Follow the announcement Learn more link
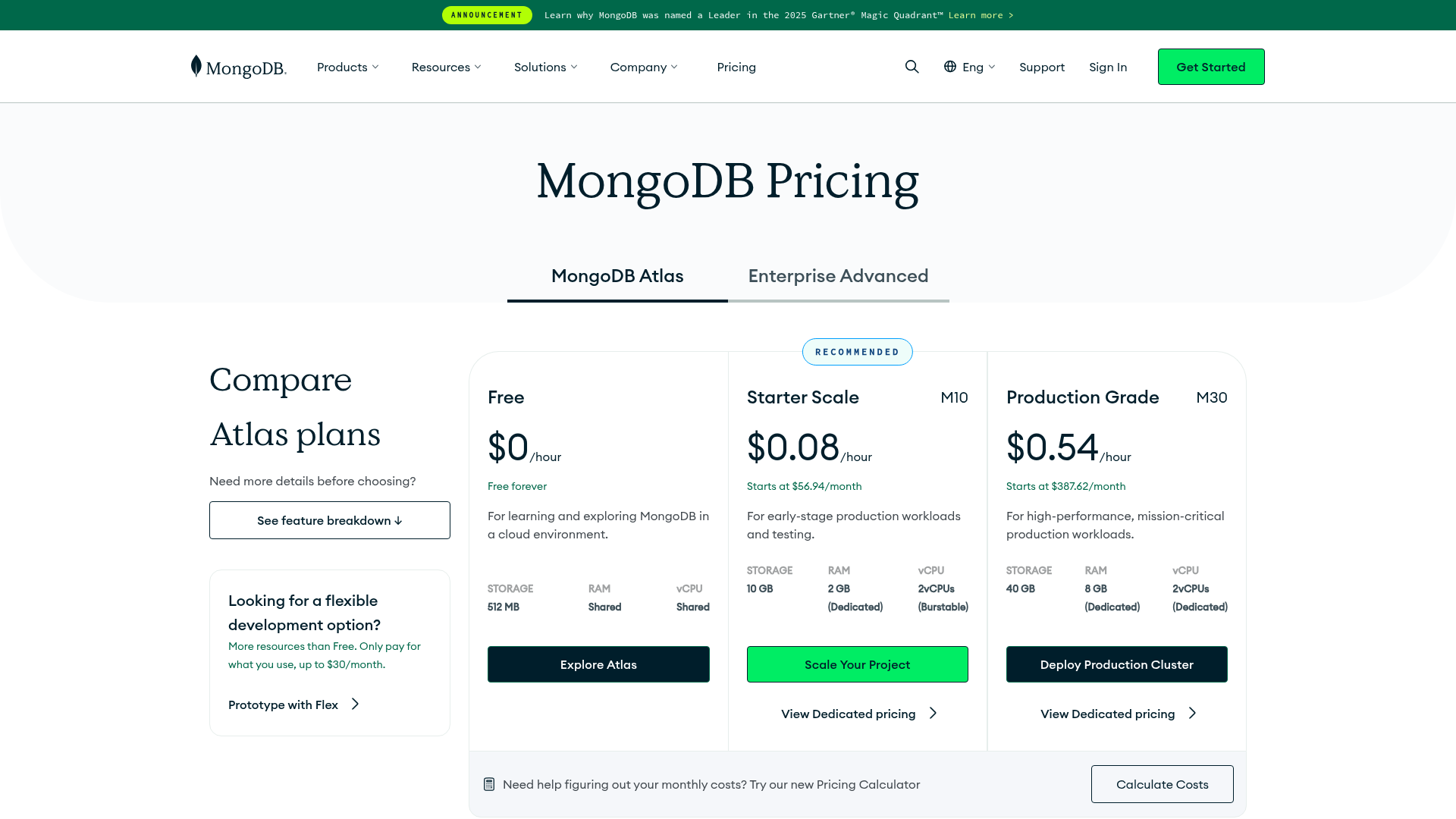The width and height of the screenshot is (1456, 819). pos(981,15)
